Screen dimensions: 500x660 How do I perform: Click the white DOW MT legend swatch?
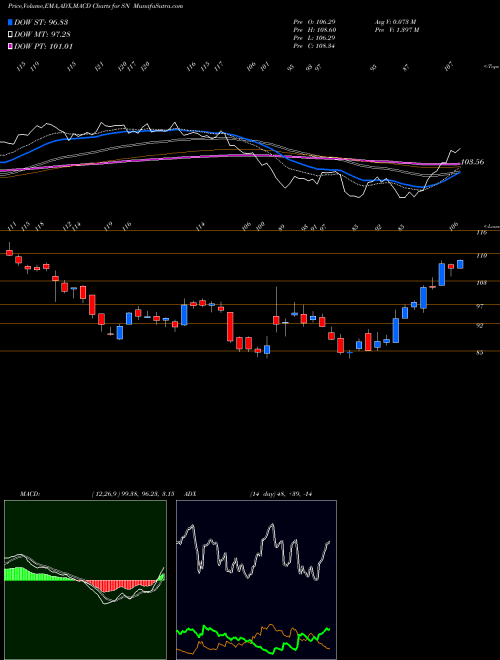(x=10, y=35)
